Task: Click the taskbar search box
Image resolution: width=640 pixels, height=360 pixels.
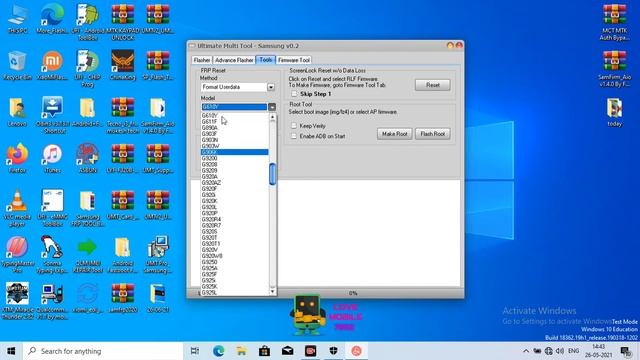Action: tap(102, 351)
